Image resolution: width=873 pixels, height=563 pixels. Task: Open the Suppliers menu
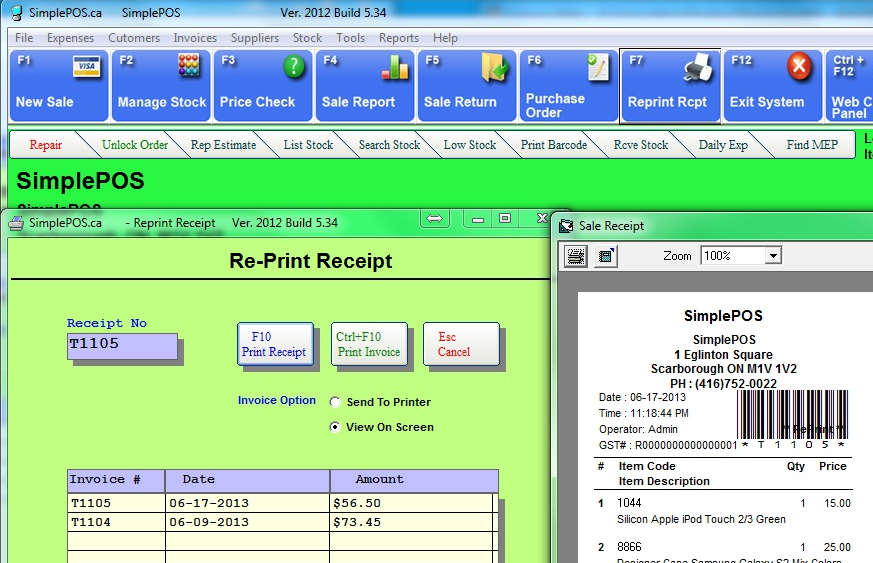[254, 38]
